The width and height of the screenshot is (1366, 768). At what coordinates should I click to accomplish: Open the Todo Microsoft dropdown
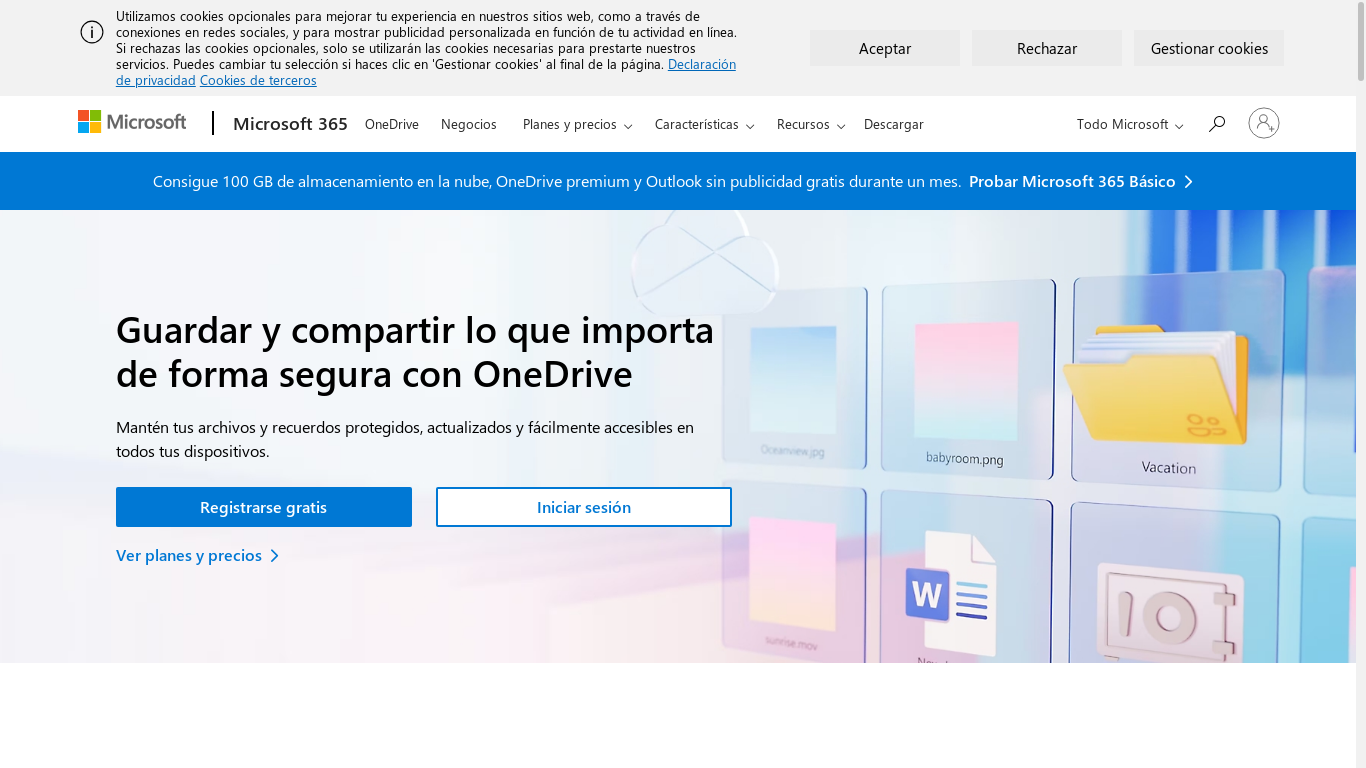pyautogui.click(x=1130, y=125)
